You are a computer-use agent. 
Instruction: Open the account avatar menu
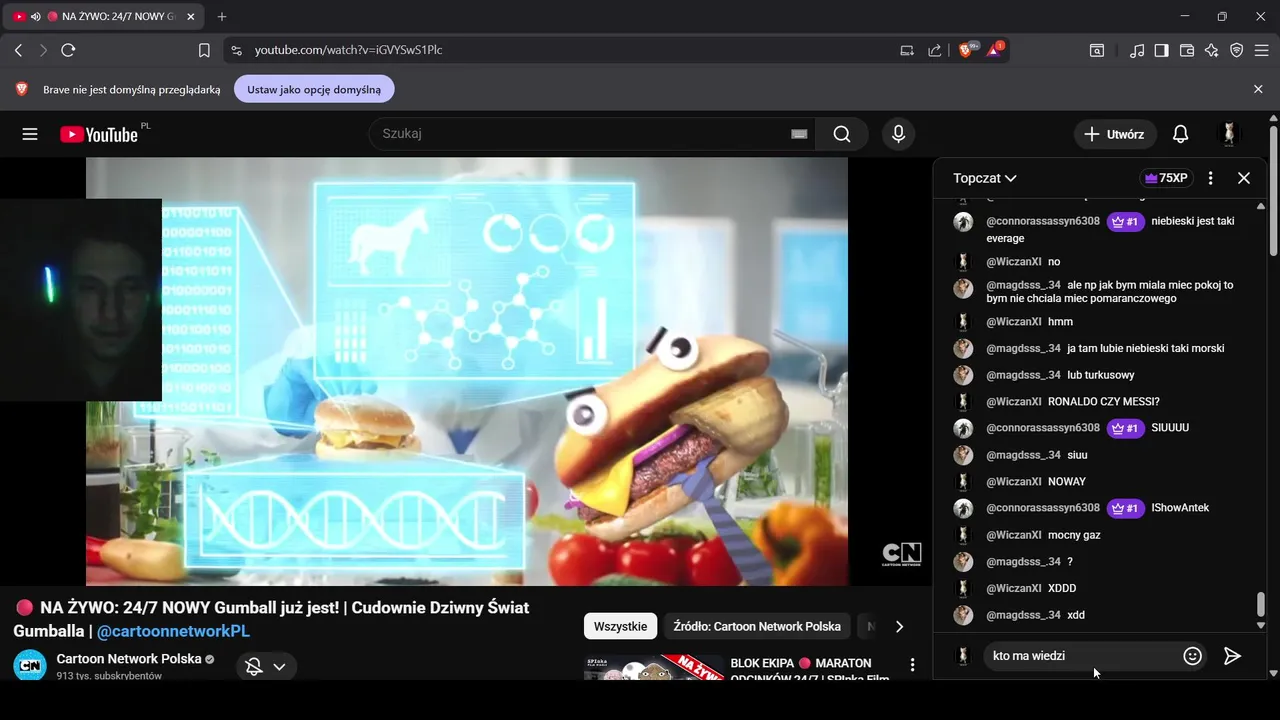(1229, 134)
